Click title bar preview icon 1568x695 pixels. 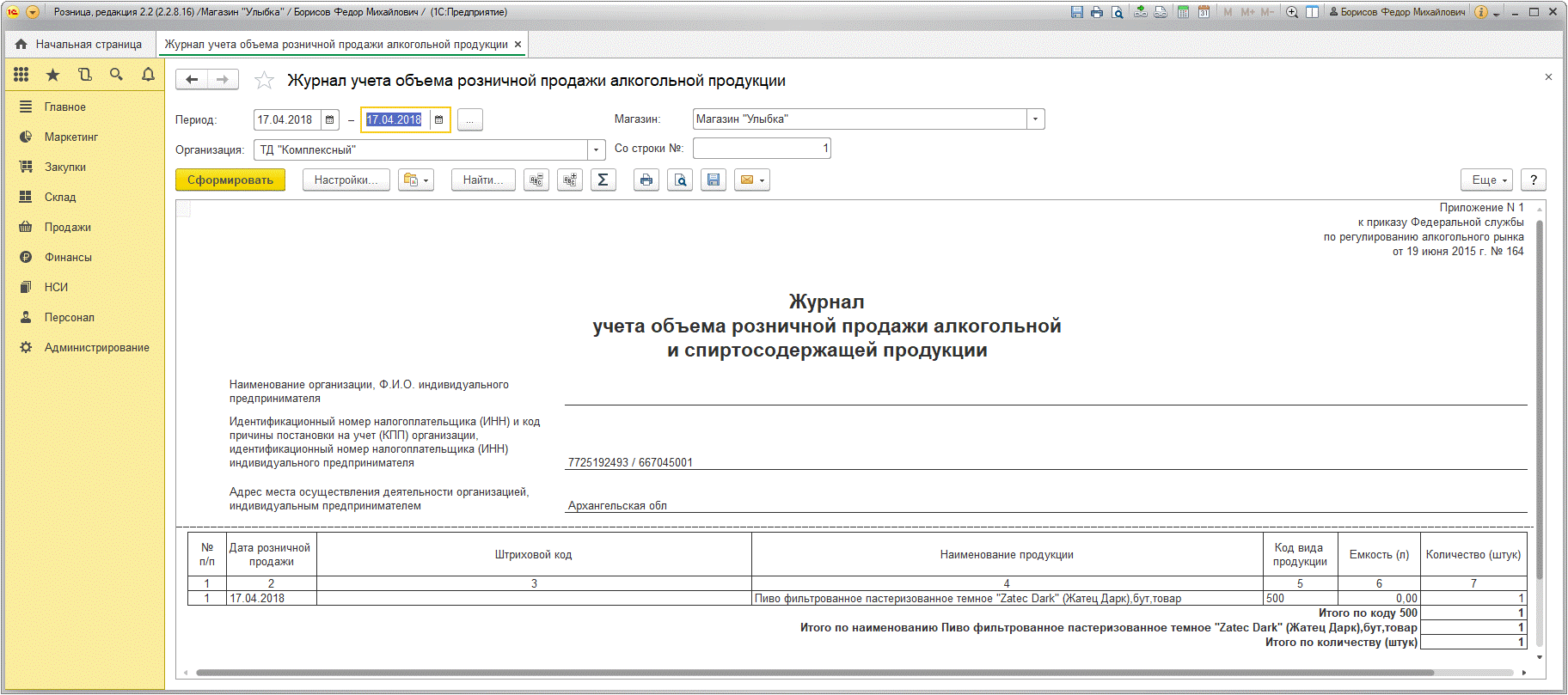[1118, 12]
